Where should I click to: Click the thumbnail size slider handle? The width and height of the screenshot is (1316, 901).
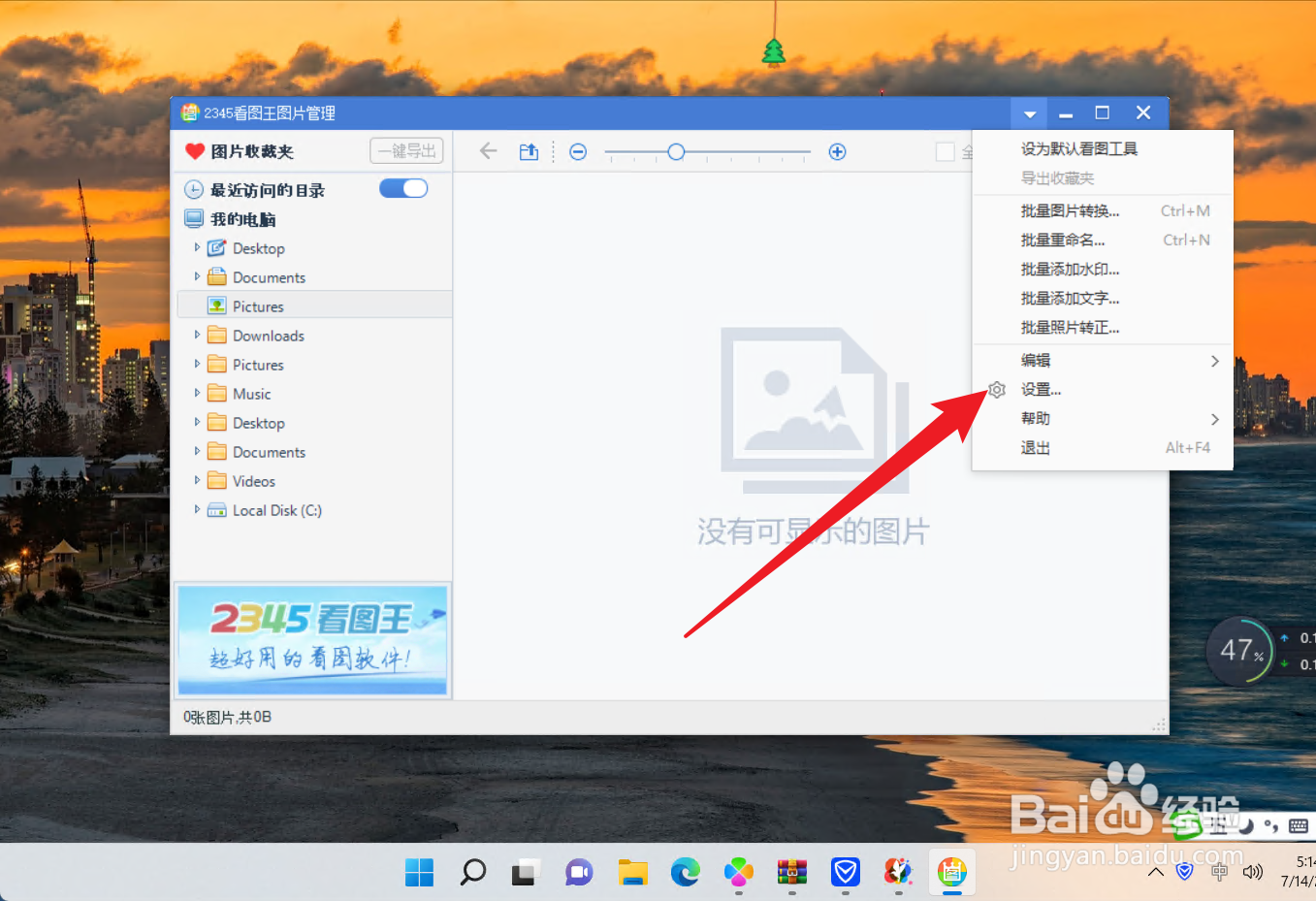[676, 151]
